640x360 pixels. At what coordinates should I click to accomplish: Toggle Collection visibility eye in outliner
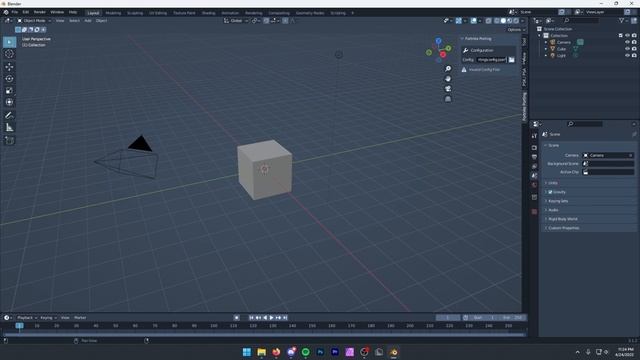tap(627, 36)
